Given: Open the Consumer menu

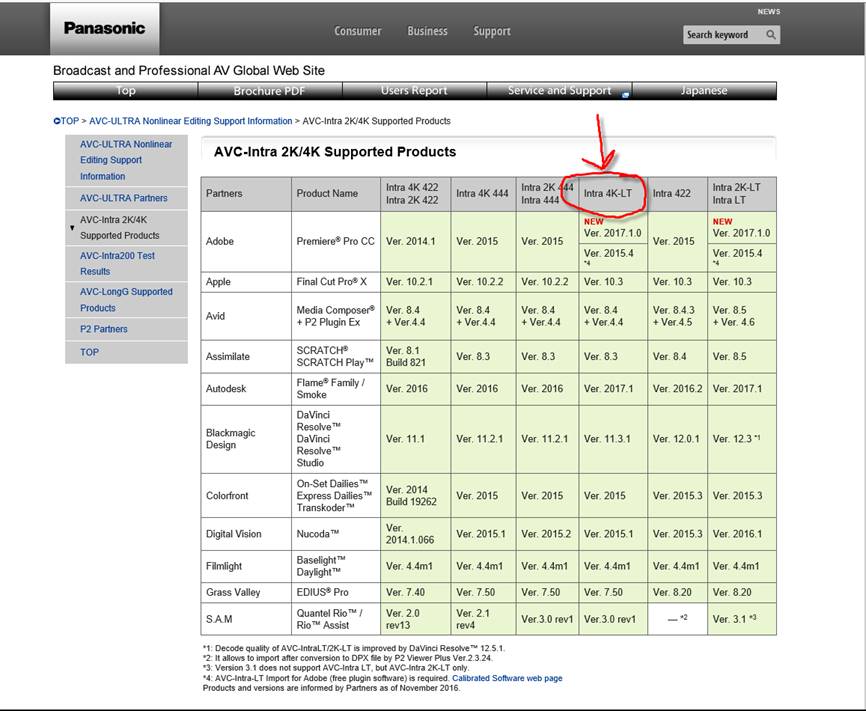Looking at the screenshot, I should point(358,31).
